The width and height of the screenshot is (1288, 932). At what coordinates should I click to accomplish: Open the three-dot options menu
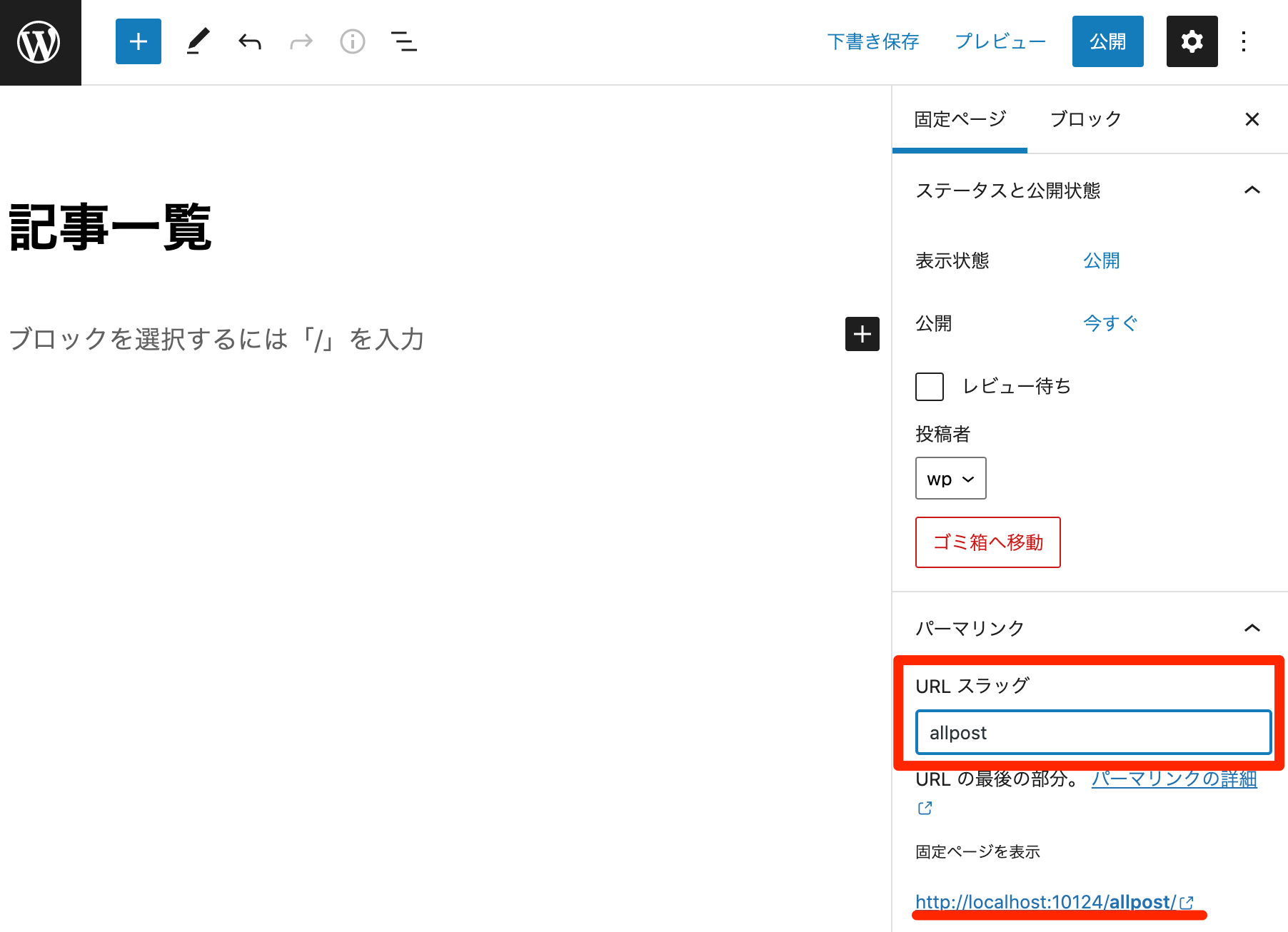1244,41
